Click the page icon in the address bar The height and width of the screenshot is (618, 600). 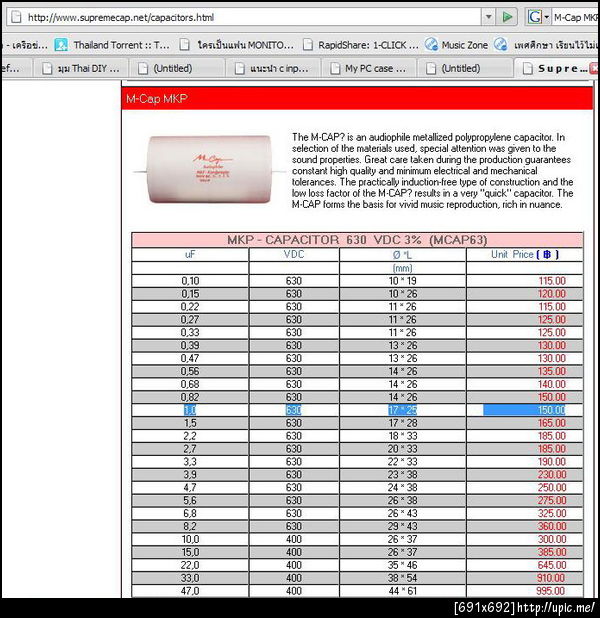tap(16, 17)
